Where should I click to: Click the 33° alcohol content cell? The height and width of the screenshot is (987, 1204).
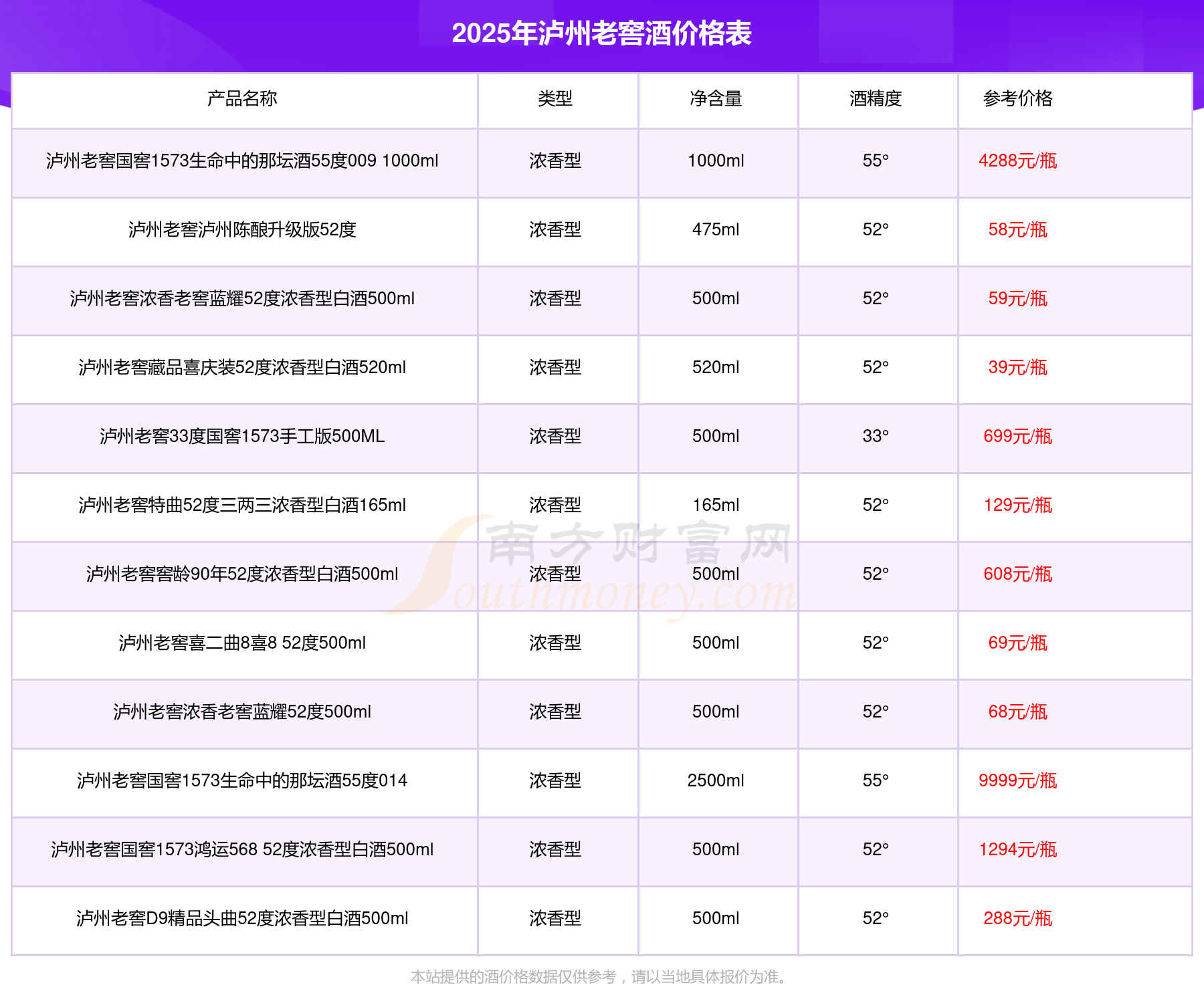[x=876, y=437]
